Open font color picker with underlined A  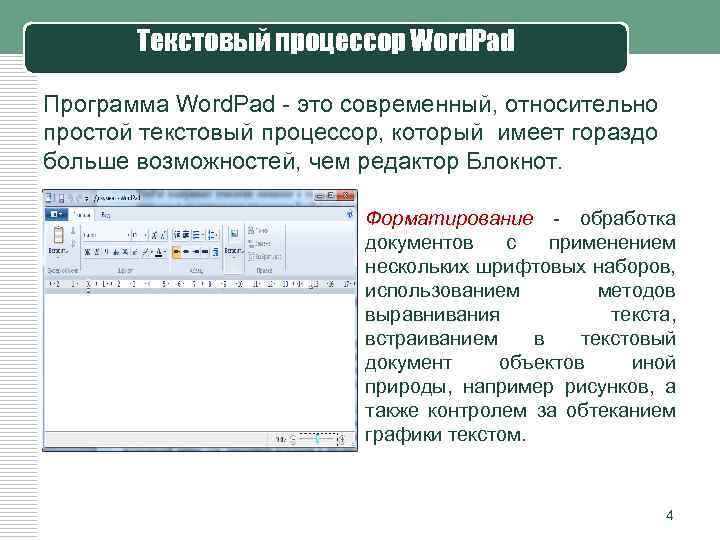160,252
